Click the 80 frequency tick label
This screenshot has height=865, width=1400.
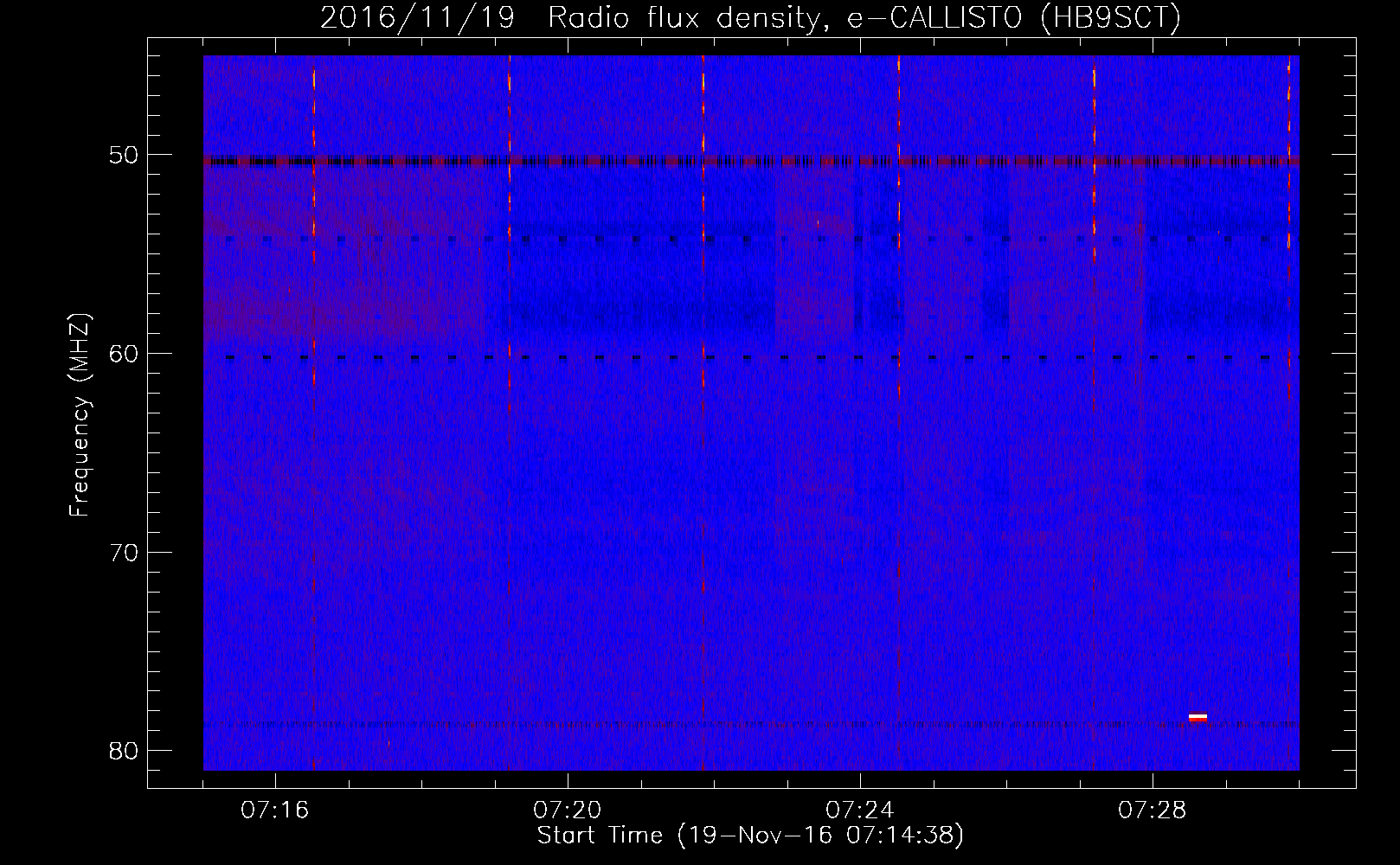(125, 750)
